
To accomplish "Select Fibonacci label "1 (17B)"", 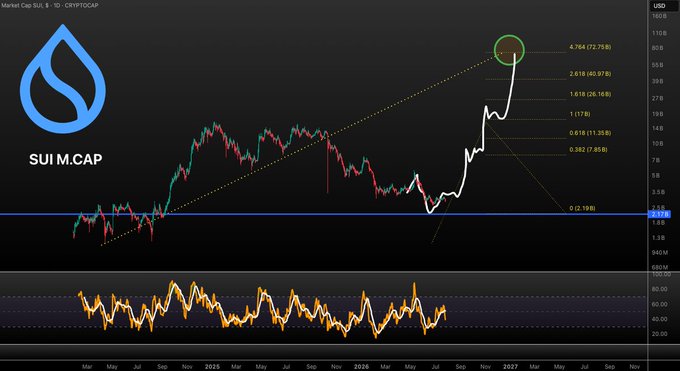I will tap(580, 114).
